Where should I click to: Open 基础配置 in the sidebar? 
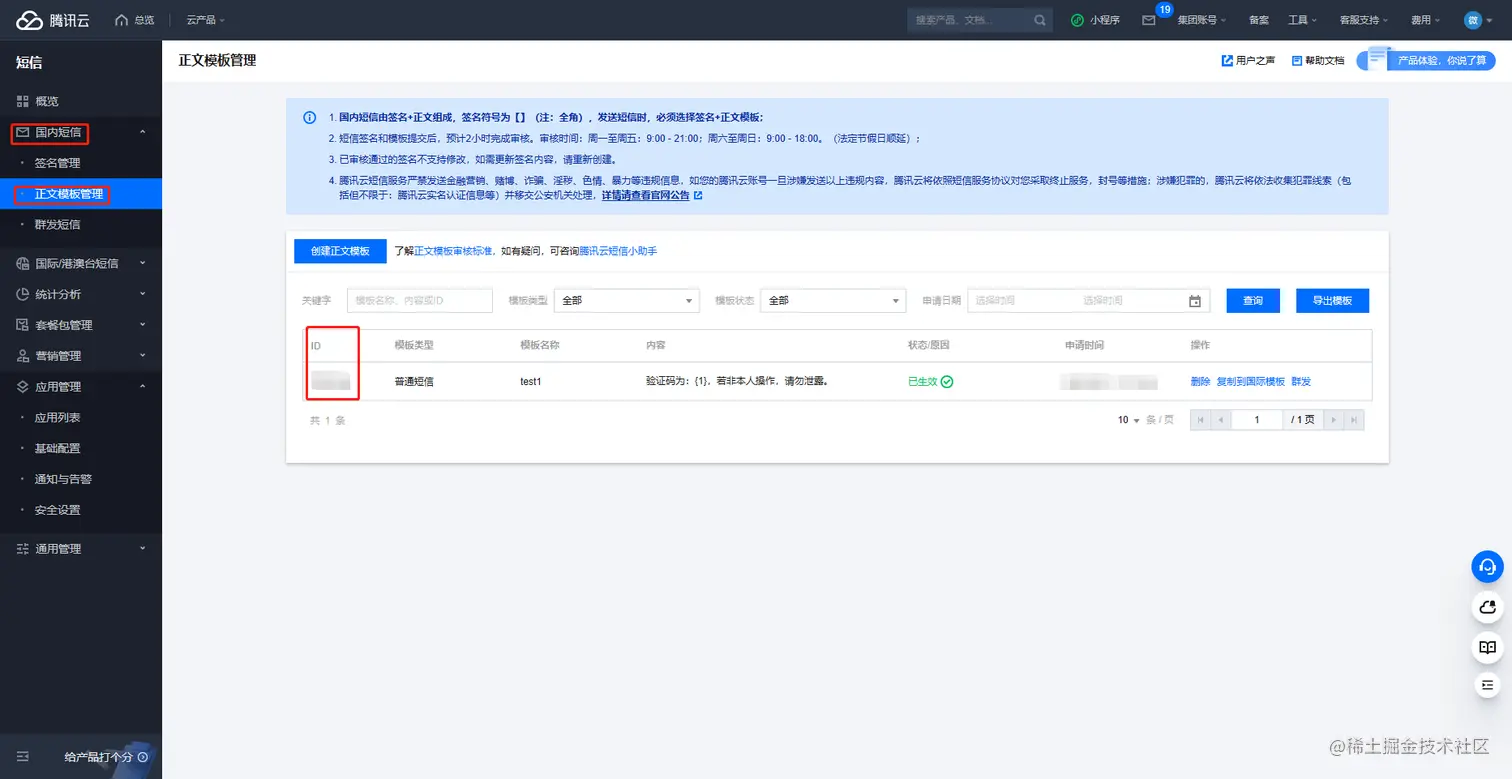[81, 449]
